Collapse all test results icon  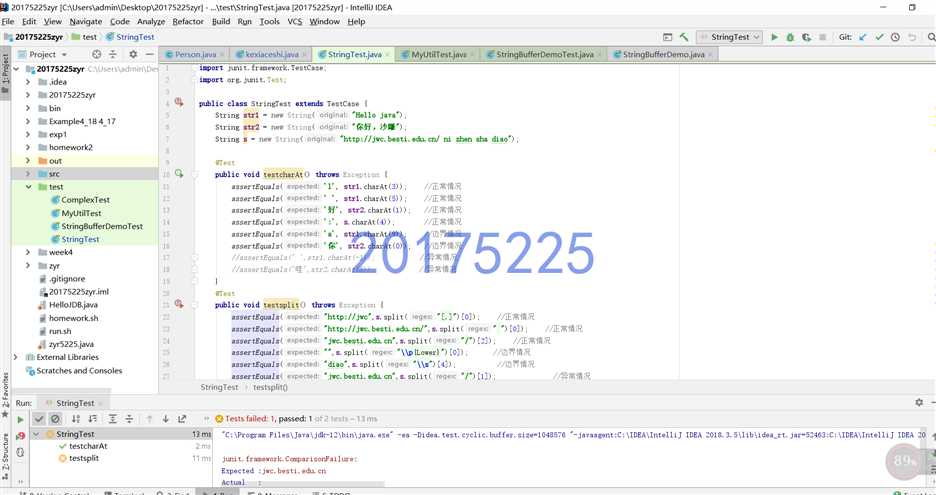tap(128, 419)
